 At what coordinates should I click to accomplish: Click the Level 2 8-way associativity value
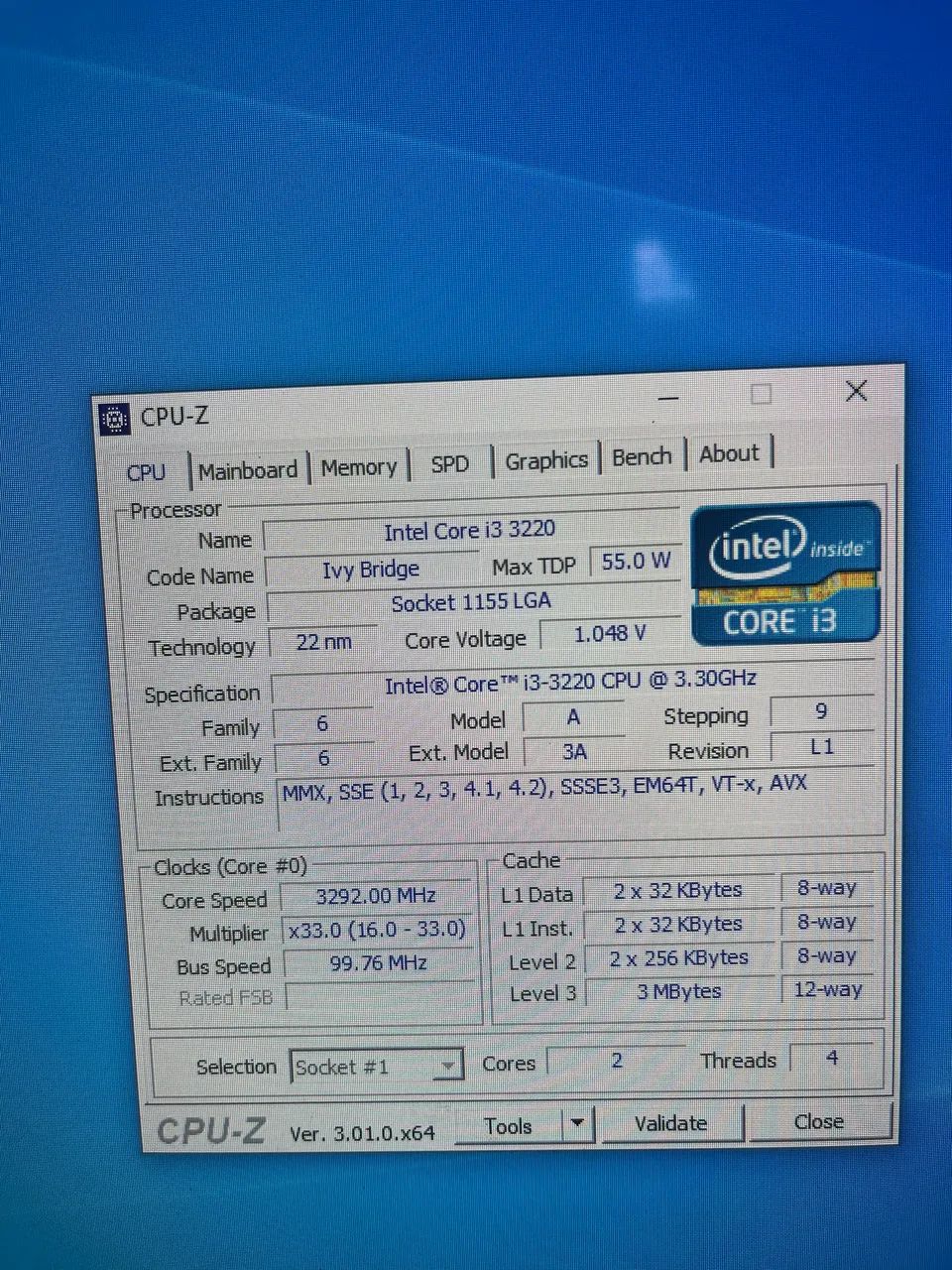pos(828,955)
